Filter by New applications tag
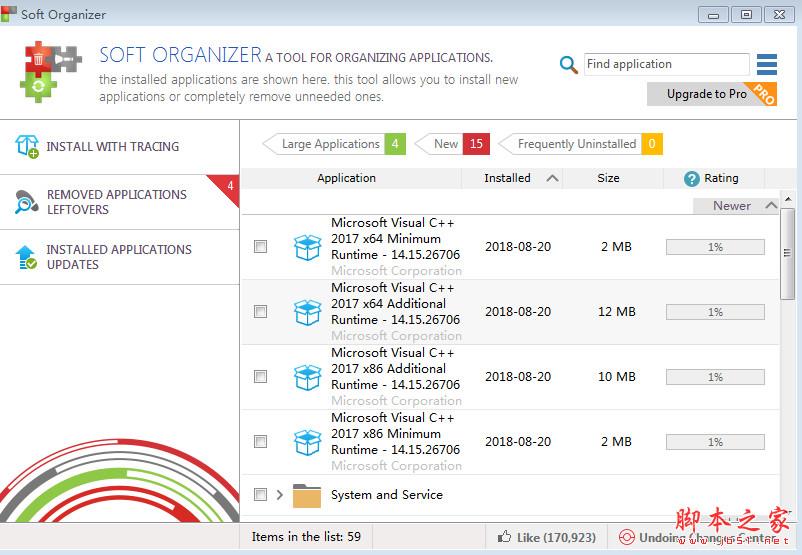802x555 pixels. (452, 144)
